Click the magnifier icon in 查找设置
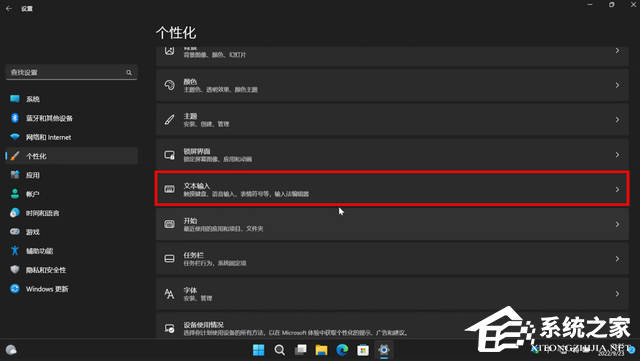Viewport: 640px width, 361px height. 129,72
